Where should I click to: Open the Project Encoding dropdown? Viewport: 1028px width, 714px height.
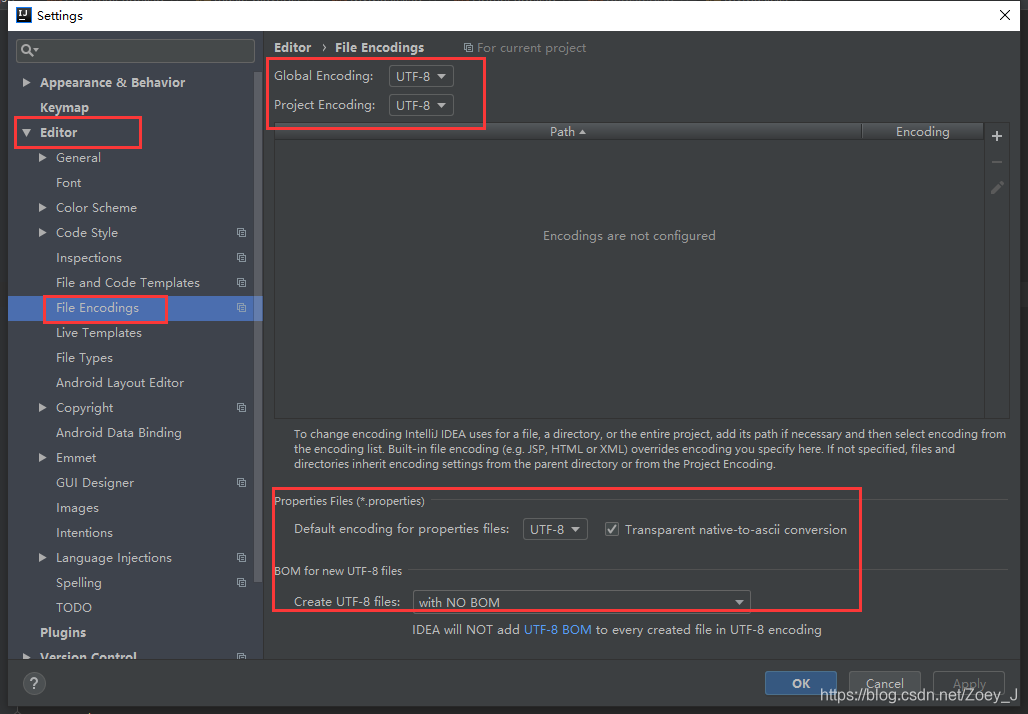tap(421, 105)
